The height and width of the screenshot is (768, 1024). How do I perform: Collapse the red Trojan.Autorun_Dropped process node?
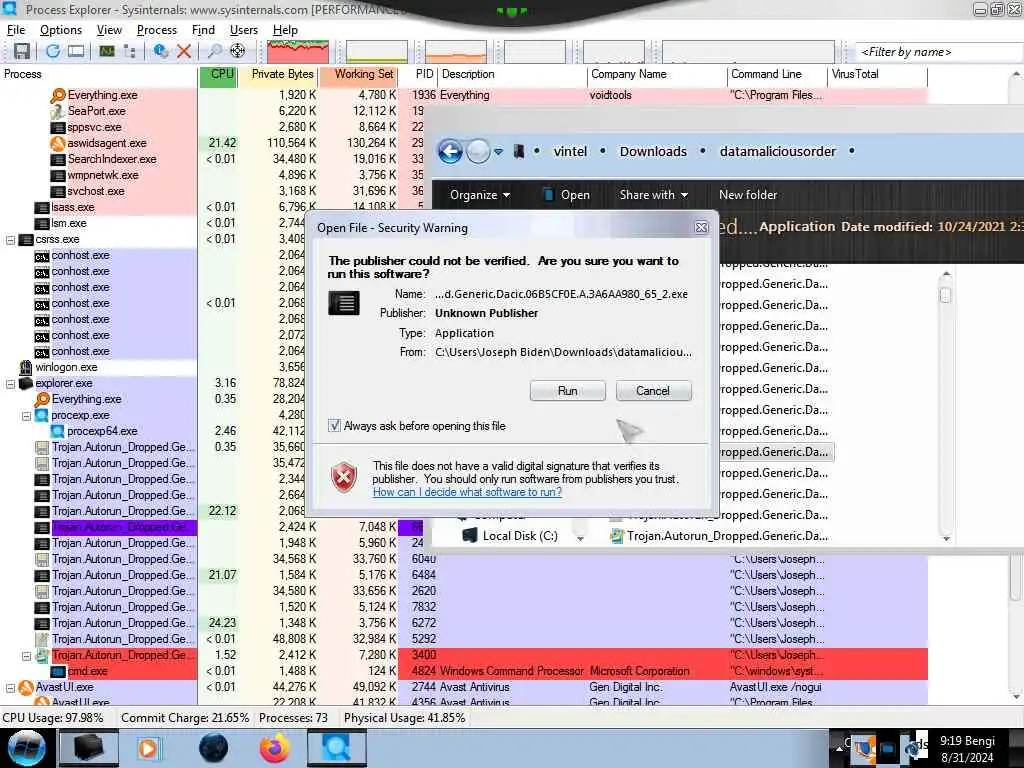point(27,656)
